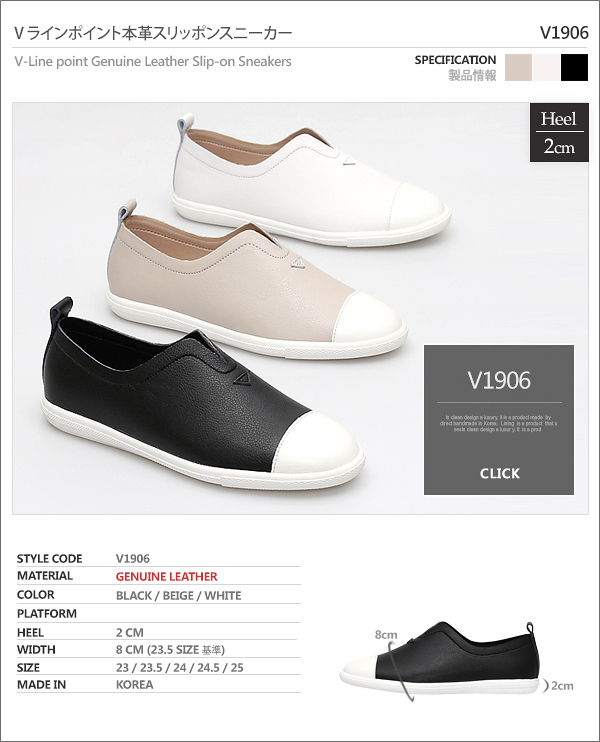
Task: Click the black side-view shoe diagram
Action: (x=440, y=660)
